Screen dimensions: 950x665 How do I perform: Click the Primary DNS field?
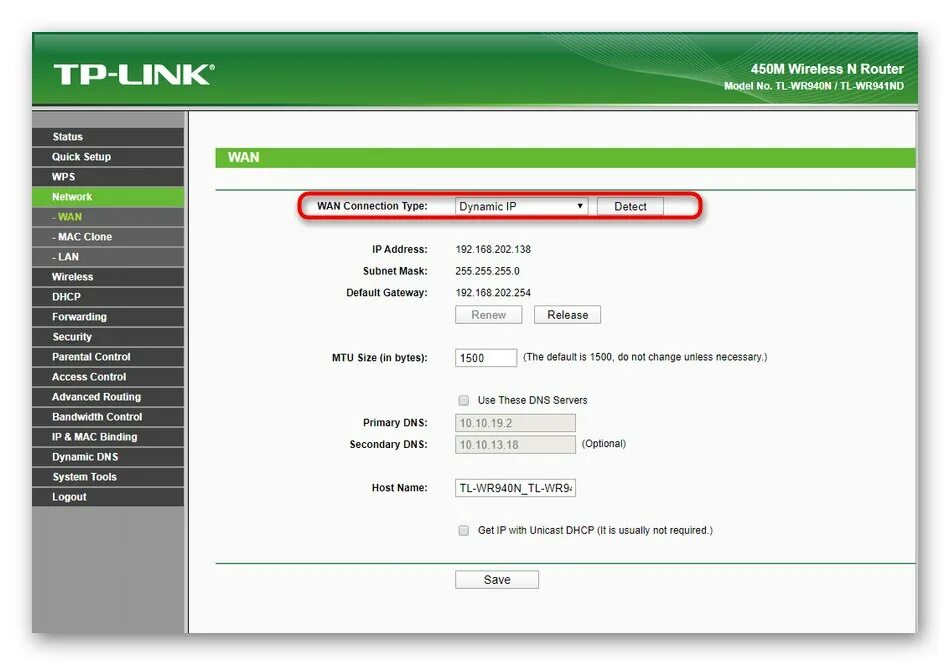point(515,423)
